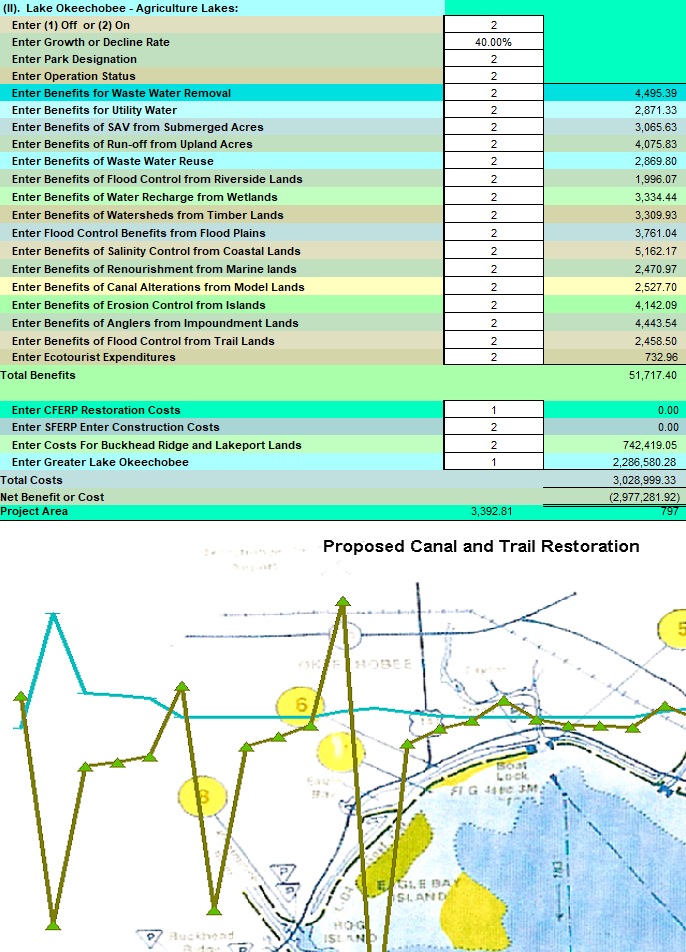Click CFERP Restoration Costs input cell
686x952 pixels.
[493, 410]
